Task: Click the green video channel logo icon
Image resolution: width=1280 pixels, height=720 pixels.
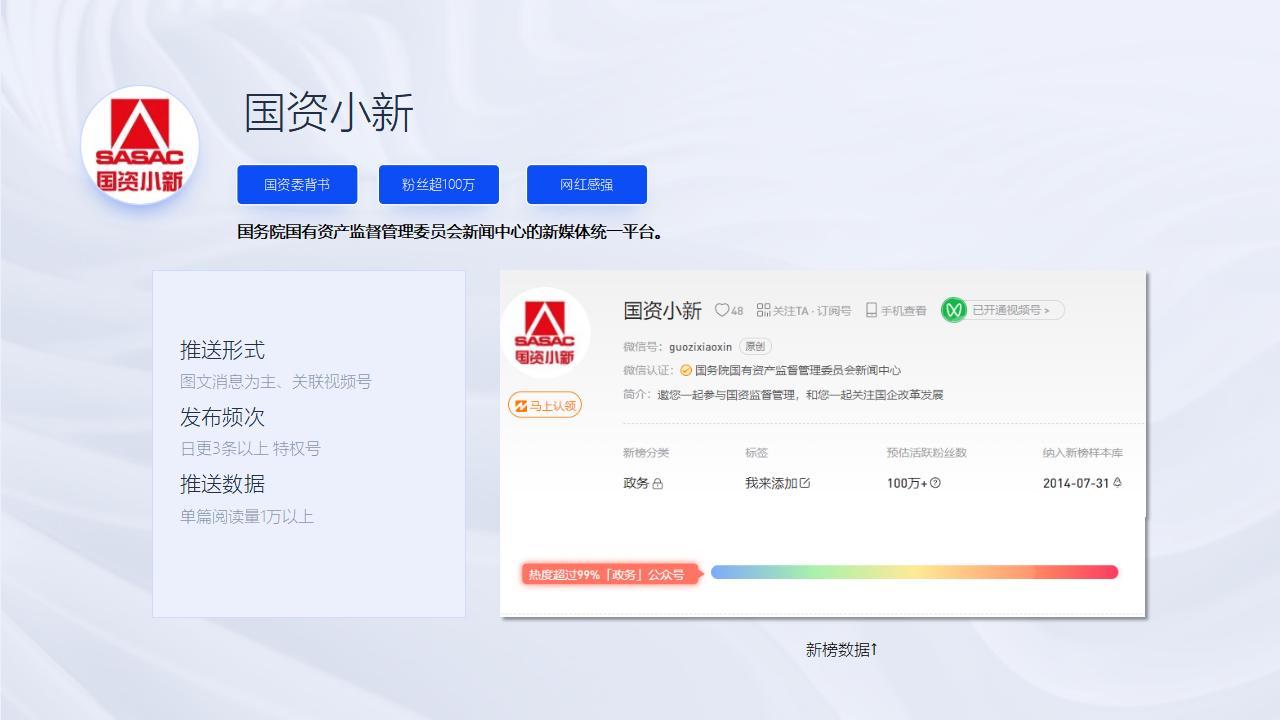Action: coord(953,310)
